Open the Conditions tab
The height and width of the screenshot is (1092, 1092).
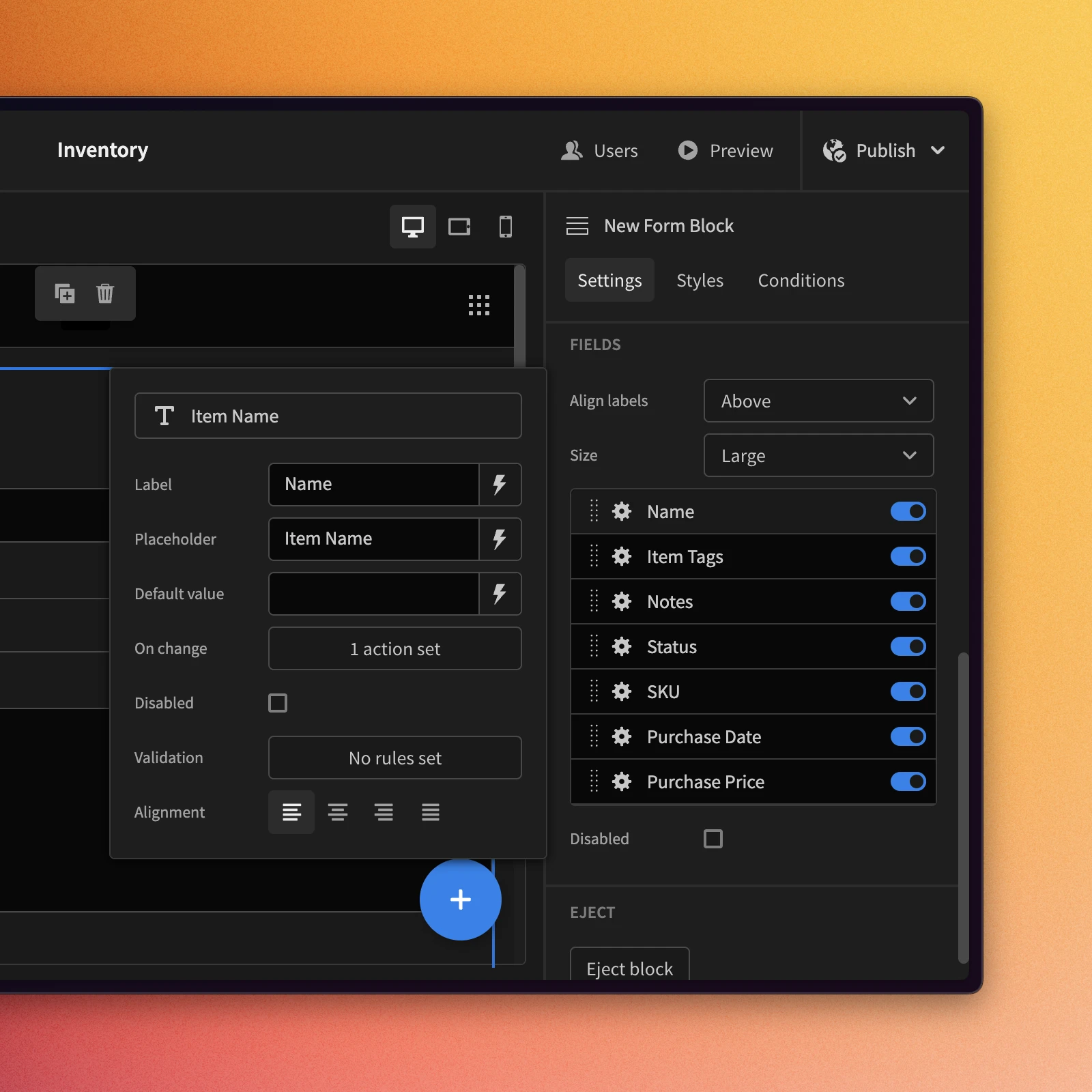(801, 280)
